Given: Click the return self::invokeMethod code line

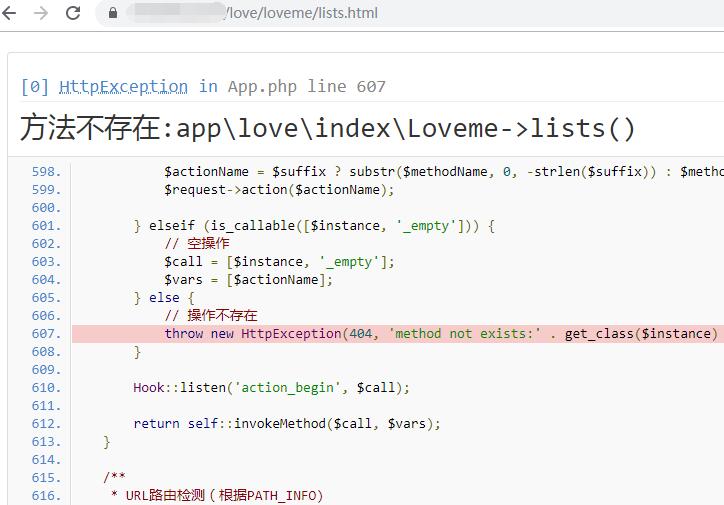Looking at the screenshot, I should [286, 424].
